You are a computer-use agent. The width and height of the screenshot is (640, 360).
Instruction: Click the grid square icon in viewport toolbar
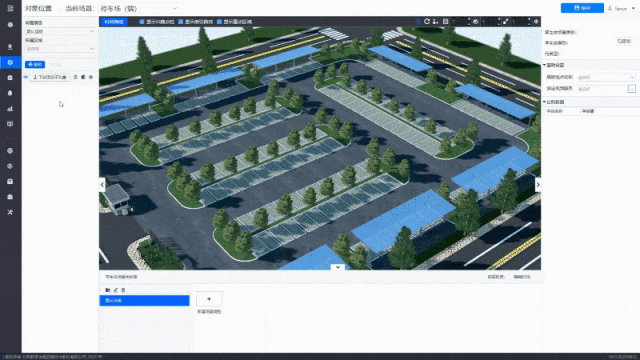click(445, 21)
